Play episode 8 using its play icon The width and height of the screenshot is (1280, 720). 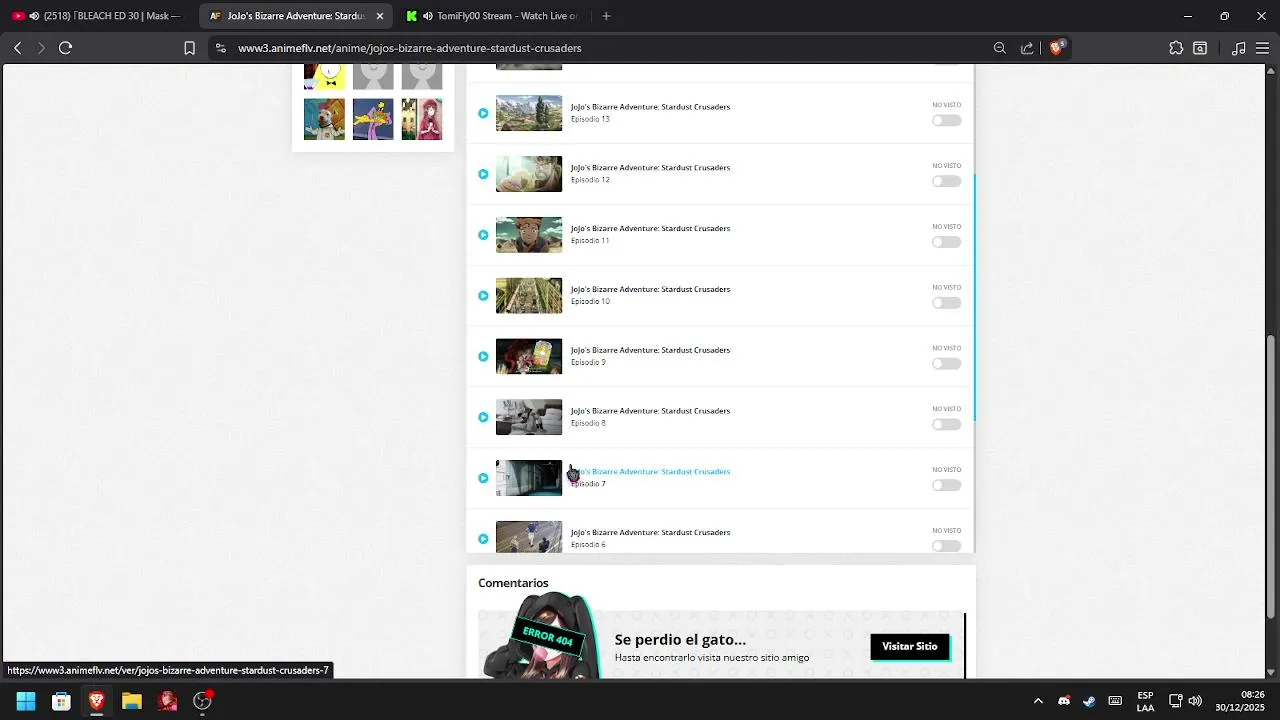(x=483, y=417)
